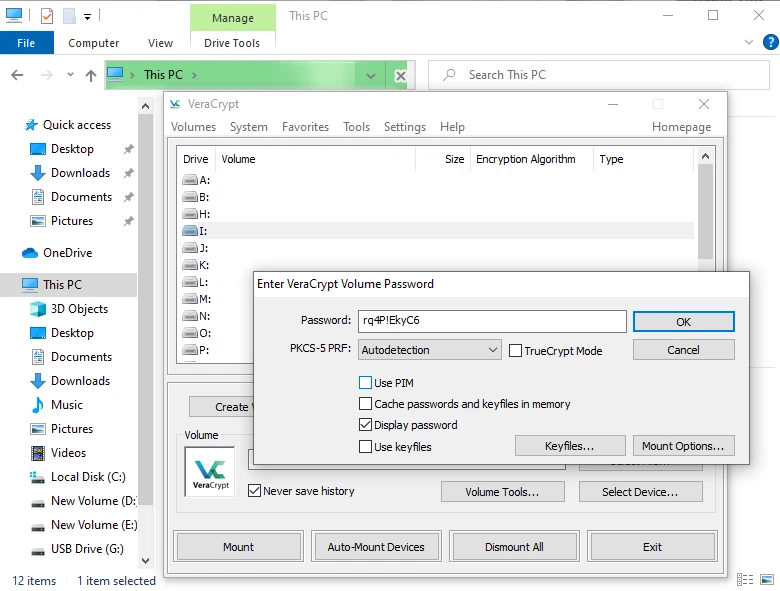Check Use keyfiles option
The height and width of the screenshot is (591, 780).
tap(365, 447)
